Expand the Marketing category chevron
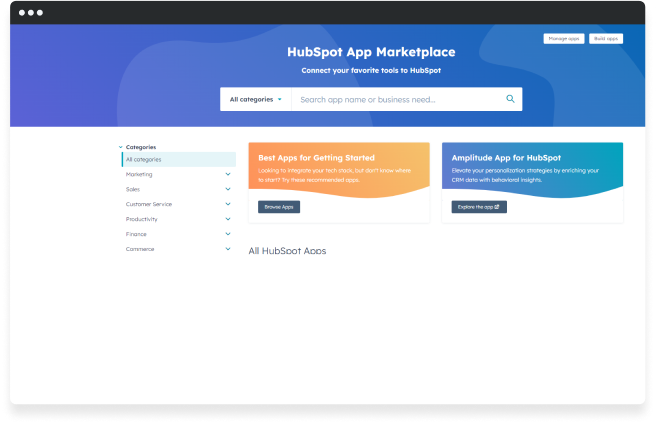 pos(228,174)
